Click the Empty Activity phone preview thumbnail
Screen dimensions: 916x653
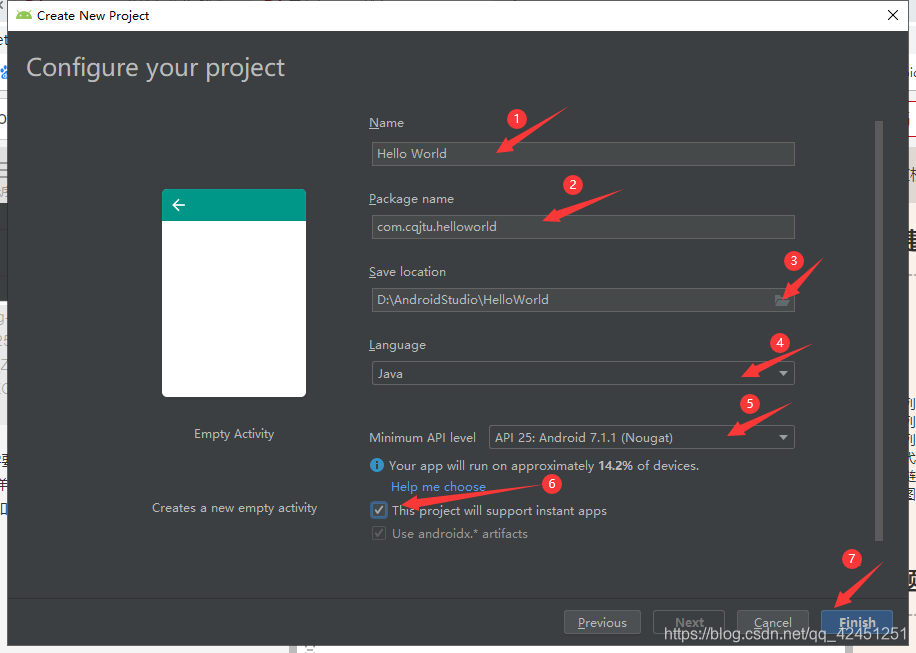[x=234, y=293]
